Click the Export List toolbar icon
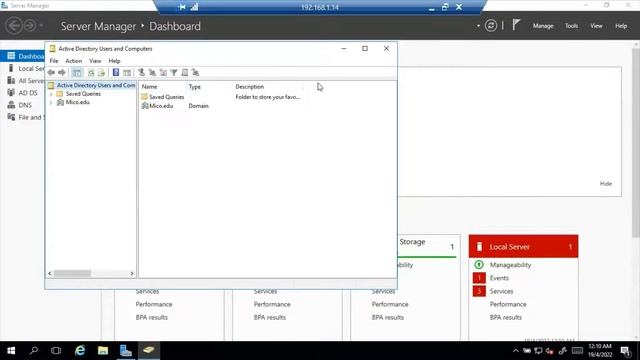640x360 pixels. (x=101, y=73)
